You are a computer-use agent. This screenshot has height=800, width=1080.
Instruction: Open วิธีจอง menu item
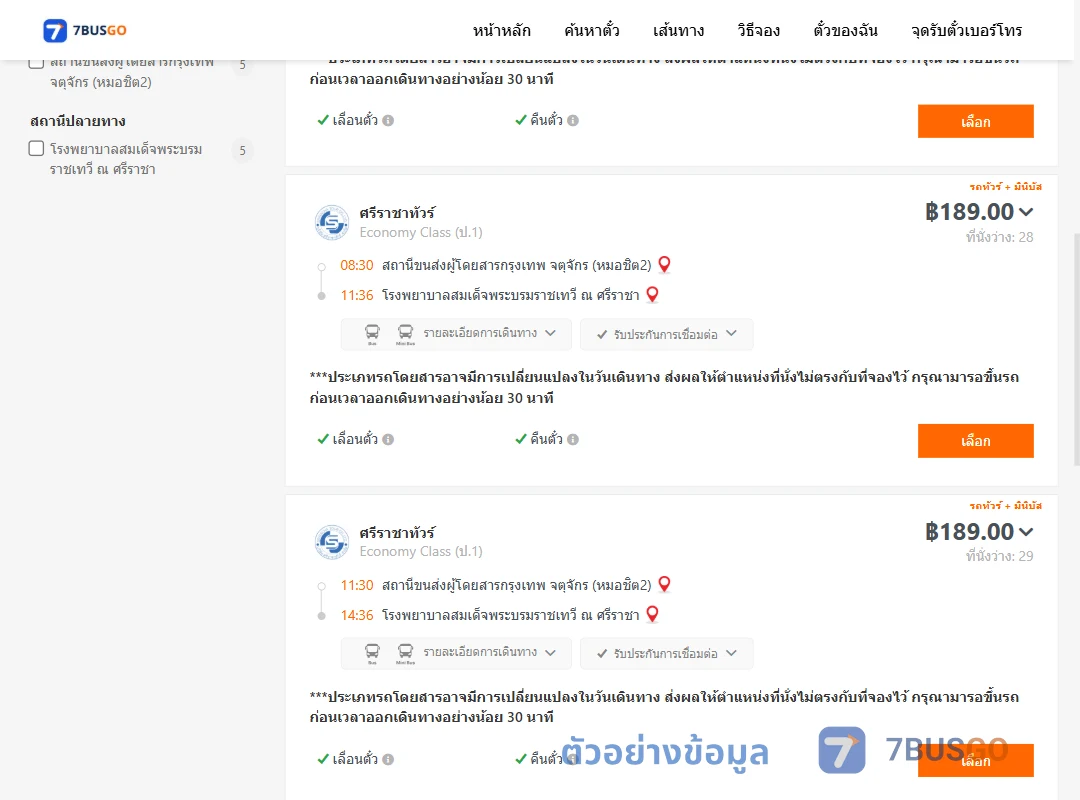(x=758, y=30)
